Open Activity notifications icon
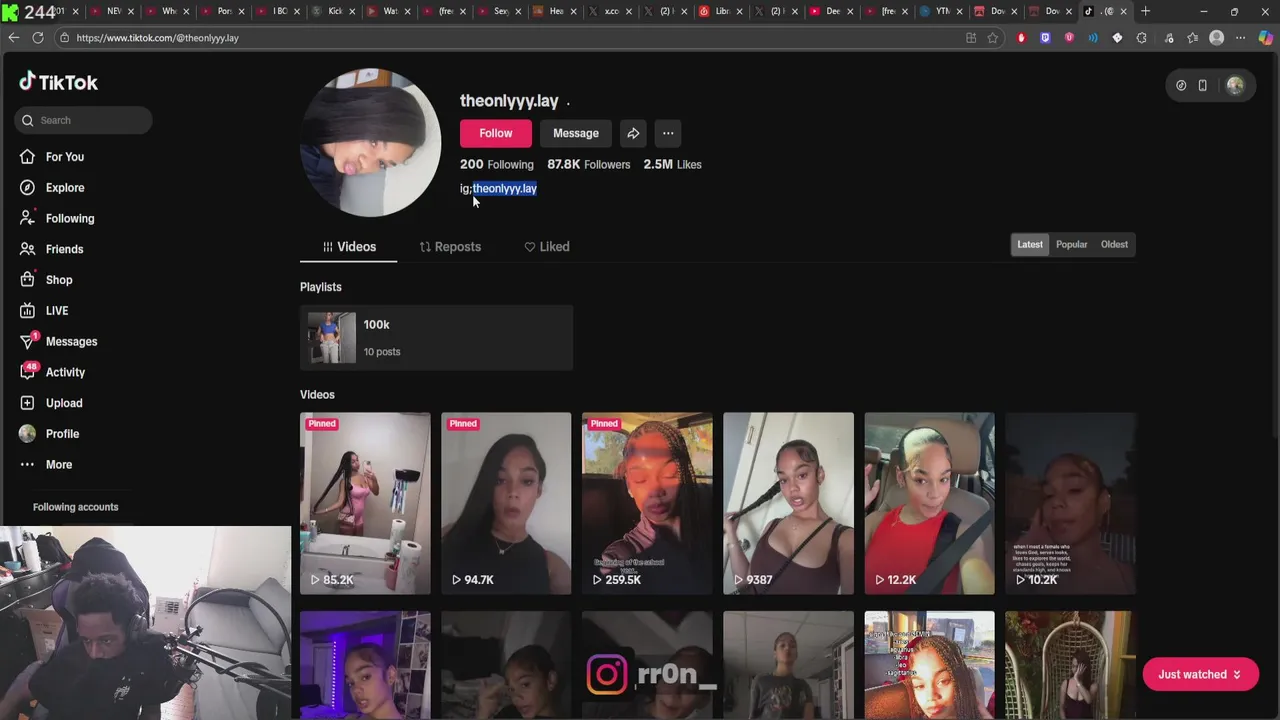The width and height of the screenshot is (1280, 720). pos(28,372)
